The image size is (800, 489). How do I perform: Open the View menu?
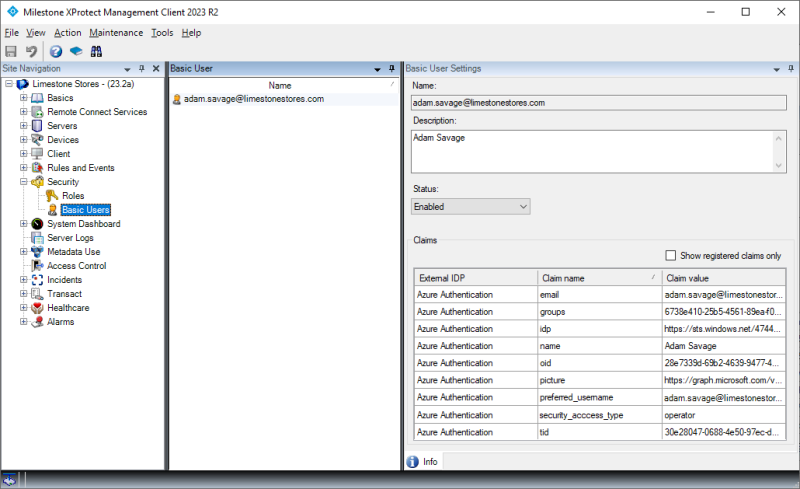36,33
